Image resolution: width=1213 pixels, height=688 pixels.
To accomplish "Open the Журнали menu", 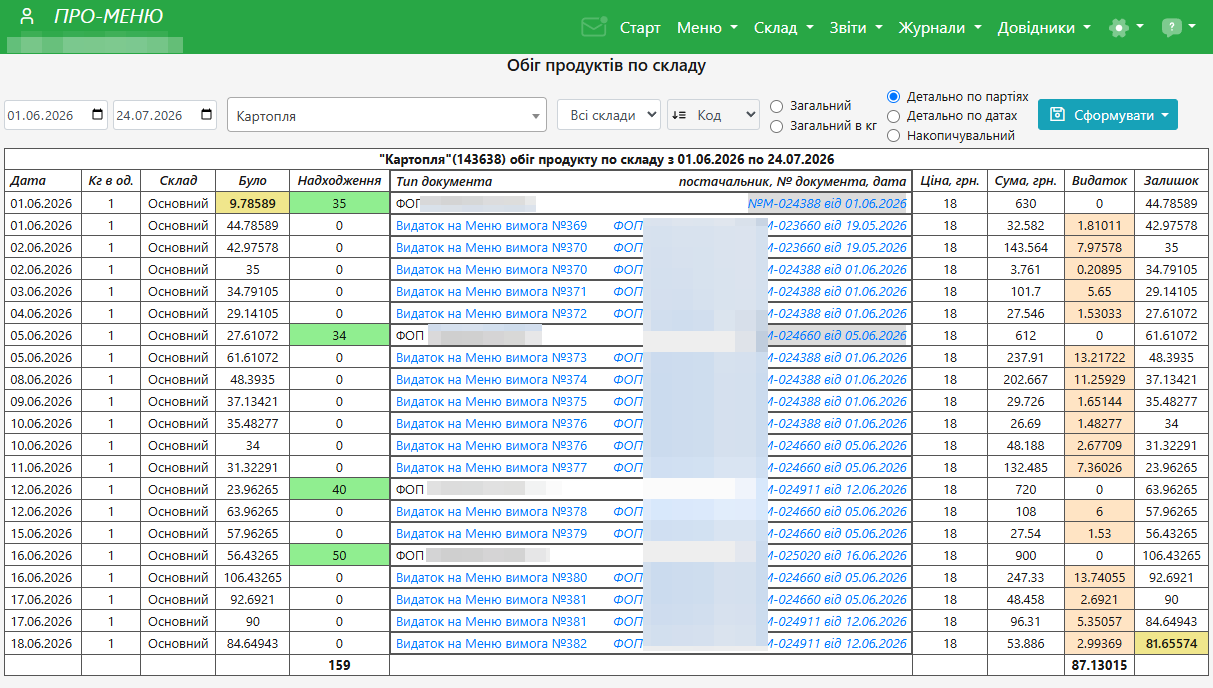I will click(x=940, y=28).
